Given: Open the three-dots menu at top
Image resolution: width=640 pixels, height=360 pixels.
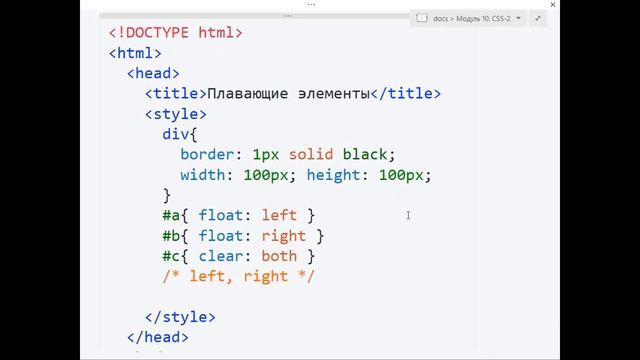Looking at the screenshot, I should point(311,4).
